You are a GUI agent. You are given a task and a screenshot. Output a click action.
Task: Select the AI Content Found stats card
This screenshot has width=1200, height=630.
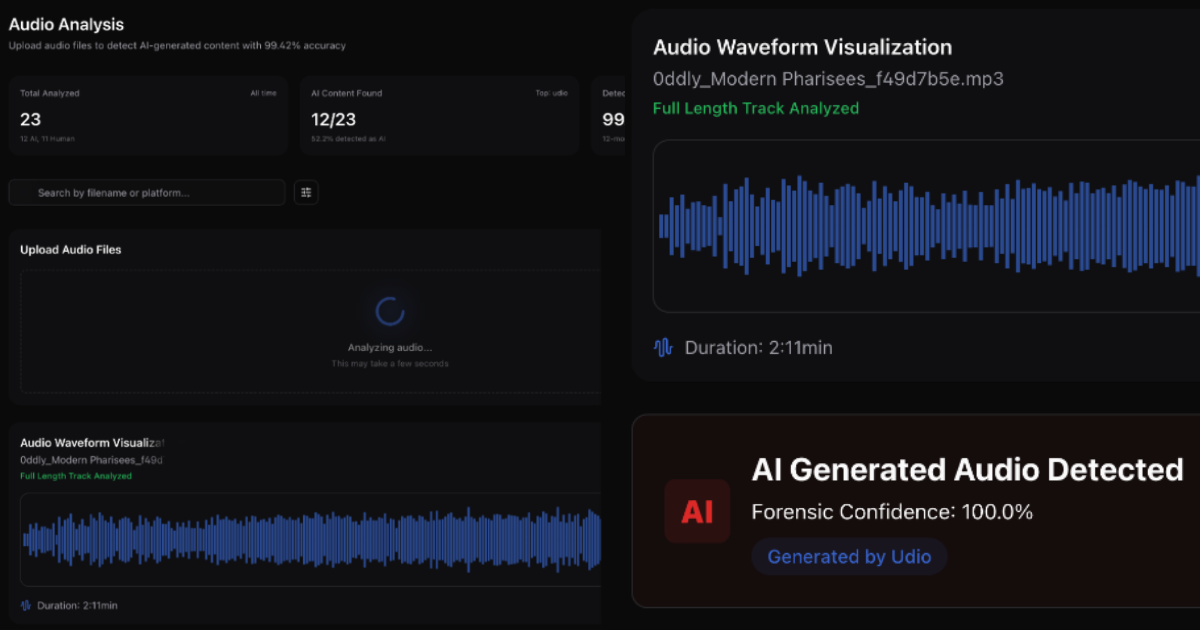(x=440, y=115)
